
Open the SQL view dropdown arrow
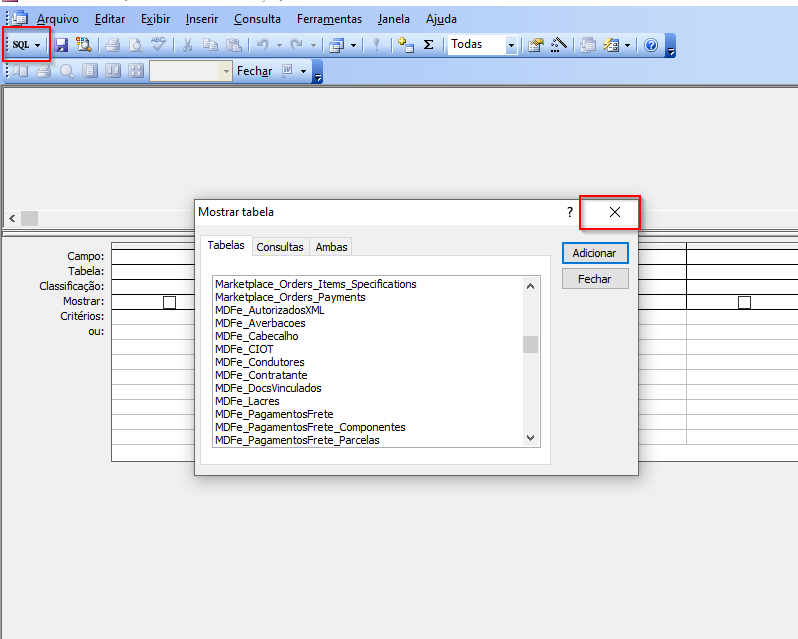click(x=38, y=45)
